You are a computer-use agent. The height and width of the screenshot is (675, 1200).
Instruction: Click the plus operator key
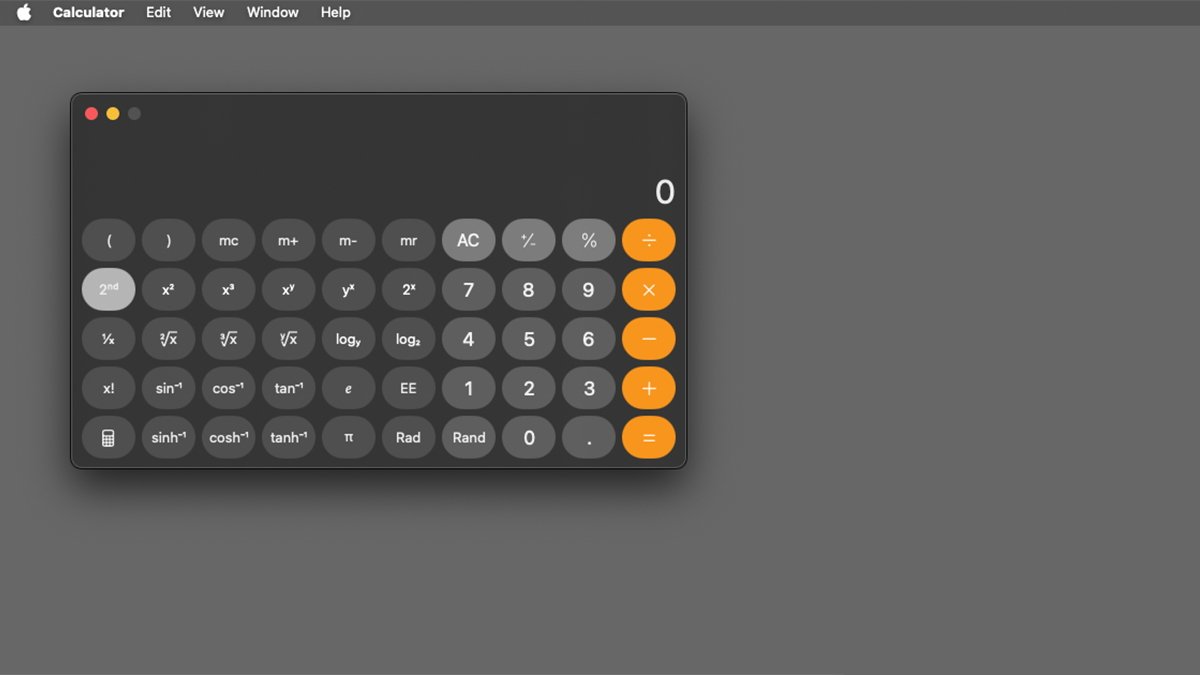648,388
